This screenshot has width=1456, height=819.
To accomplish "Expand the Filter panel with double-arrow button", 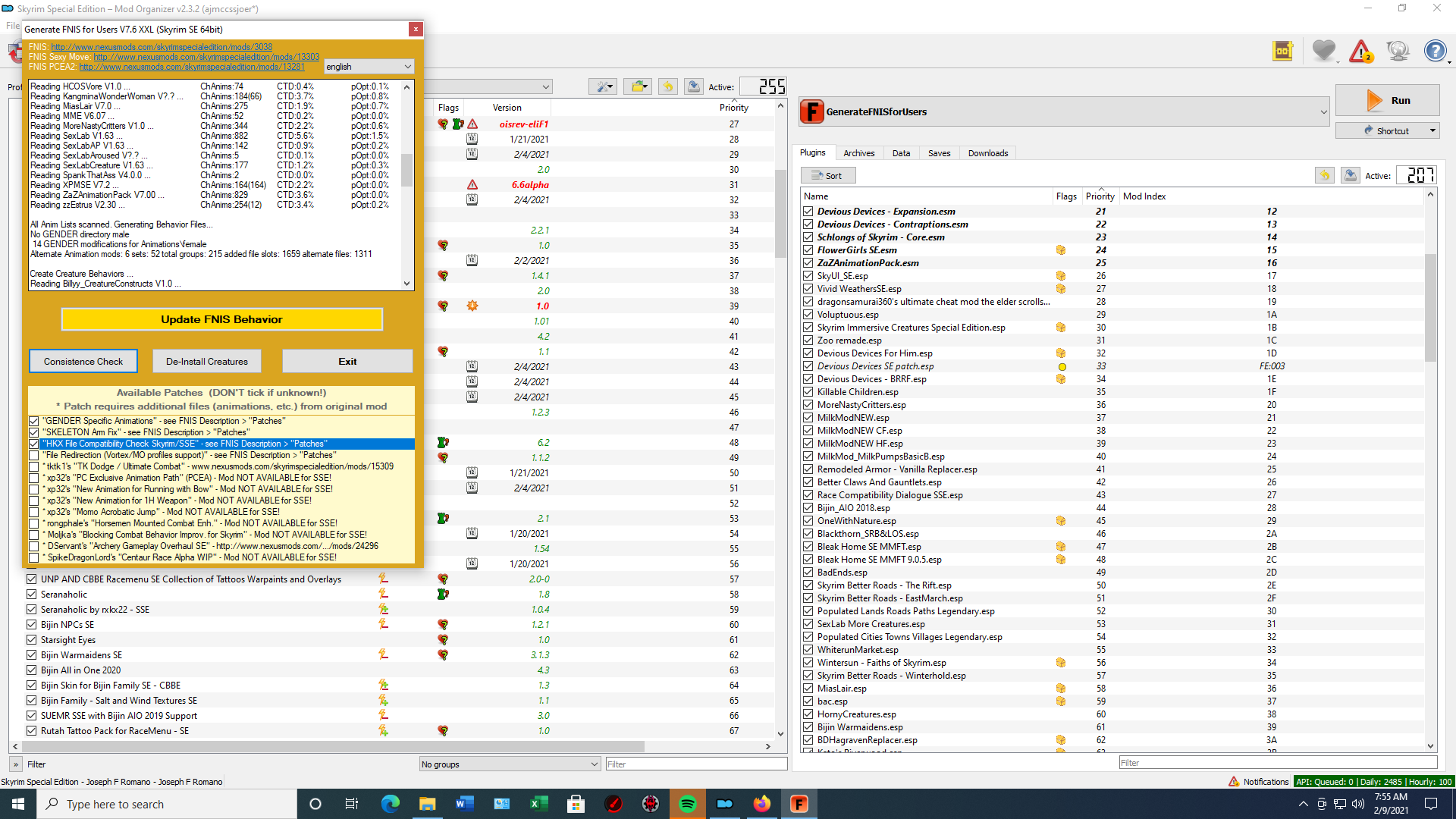I will point(16,764).
